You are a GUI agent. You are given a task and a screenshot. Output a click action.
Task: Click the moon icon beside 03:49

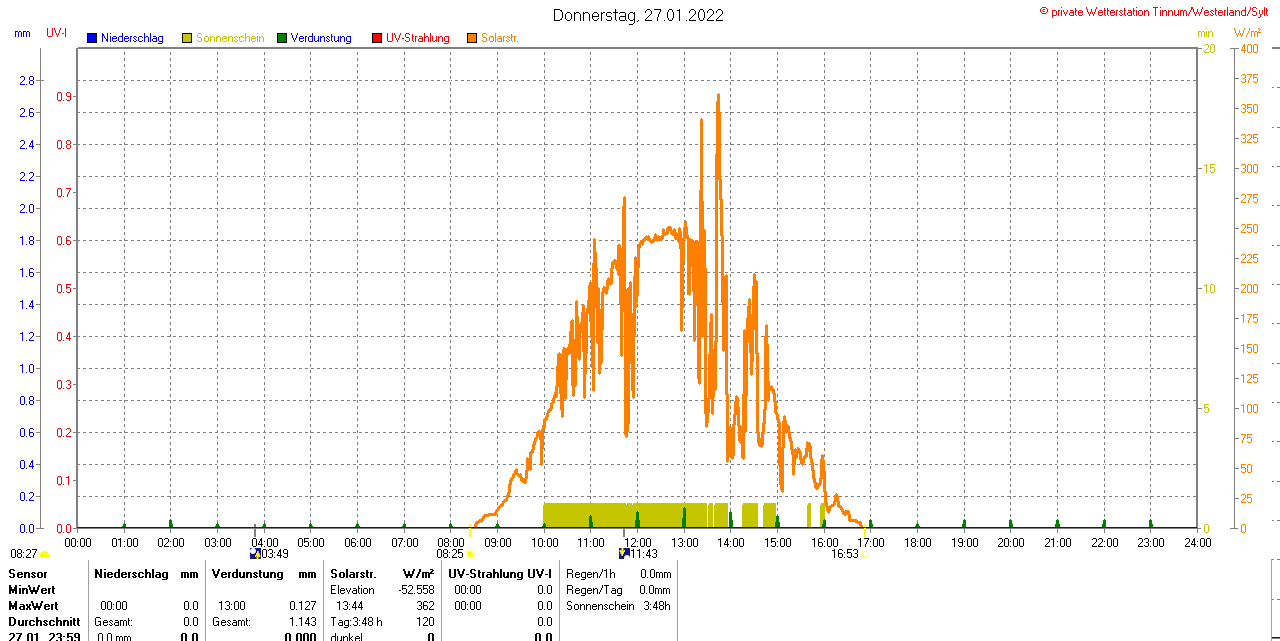point(255,554)
